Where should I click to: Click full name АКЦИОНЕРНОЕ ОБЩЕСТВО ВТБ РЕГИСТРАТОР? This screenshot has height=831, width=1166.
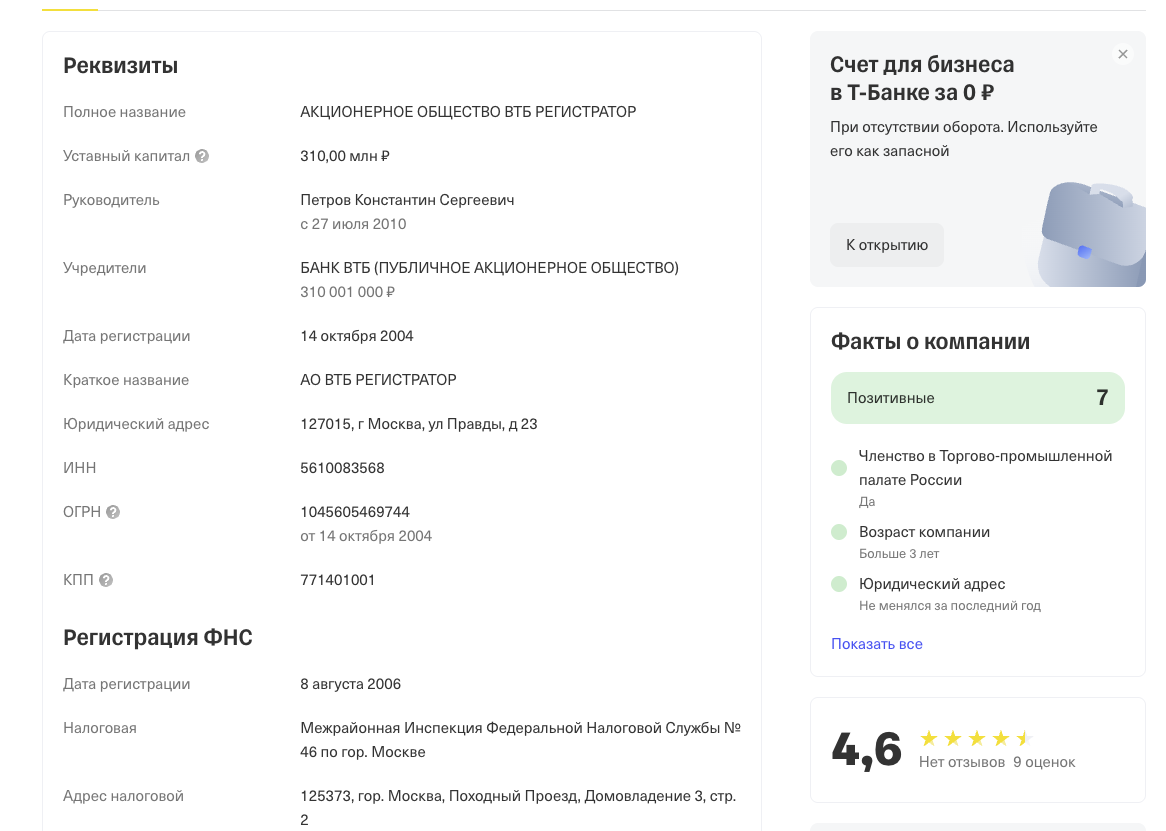coord(468,112)
